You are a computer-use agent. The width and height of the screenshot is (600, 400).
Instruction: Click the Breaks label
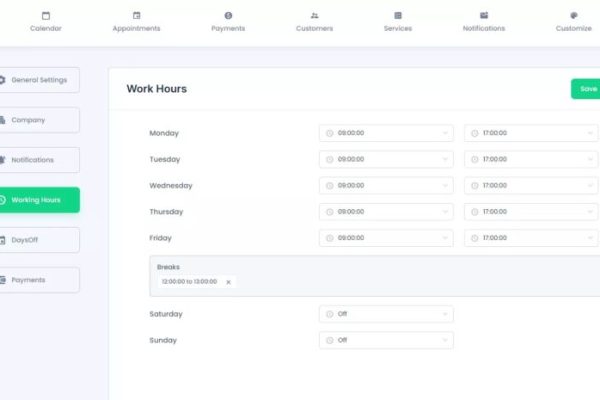coord(168,267)
